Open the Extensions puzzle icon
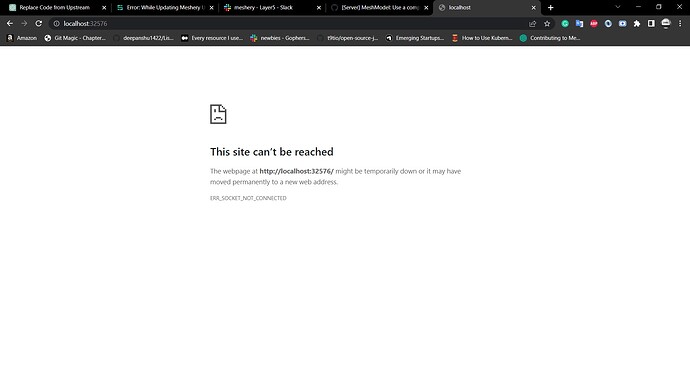This screenshot has width=690, height=370. pyautogui.click(x=637, y=24)
